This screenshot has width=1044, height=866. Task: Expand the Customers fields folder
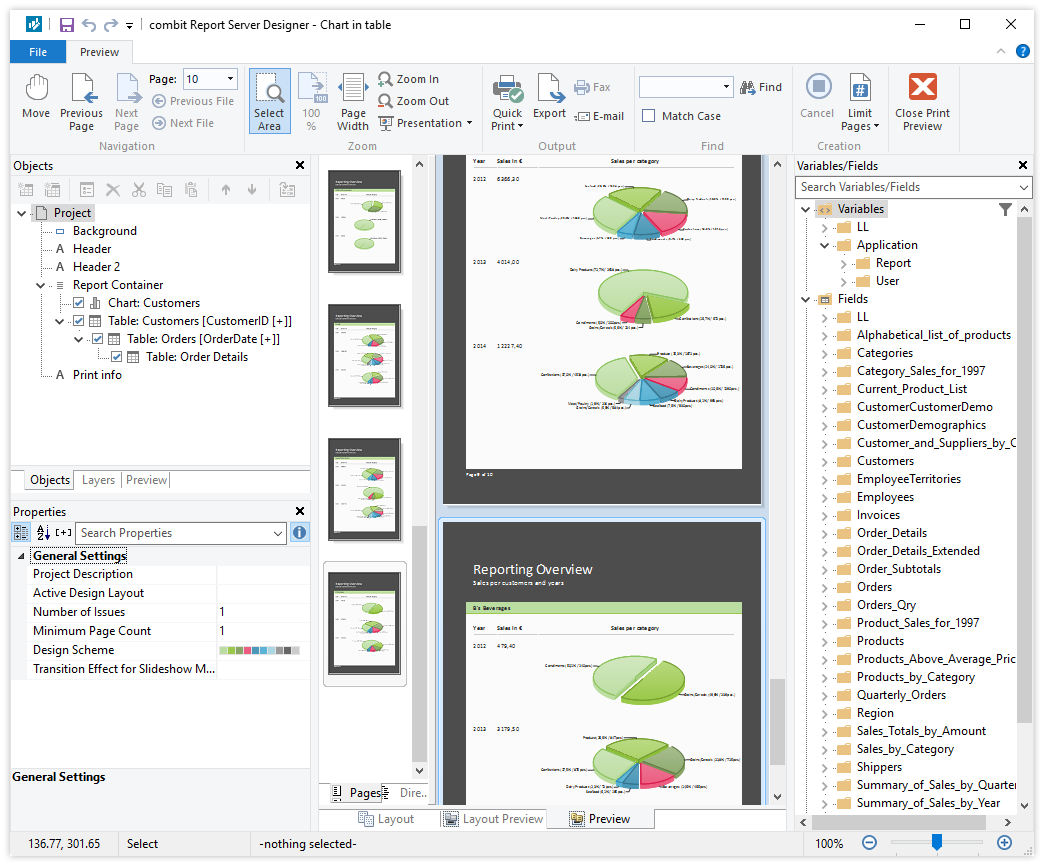(x=825, y=461)
